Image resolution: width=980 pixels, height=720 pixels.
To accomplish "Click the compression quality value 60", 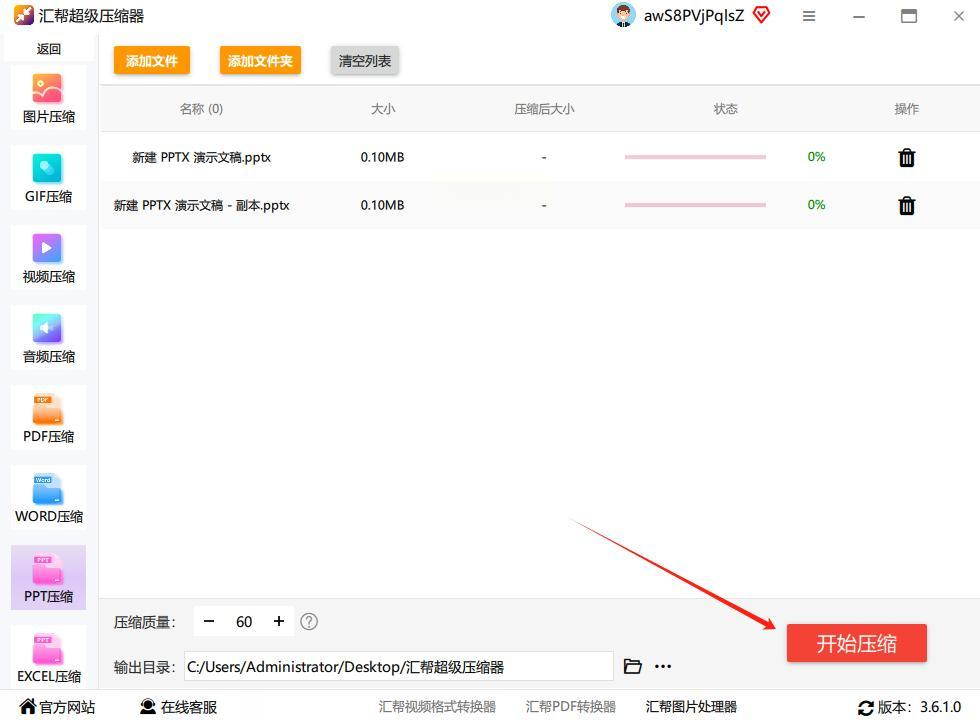I will click(x=244, y=621).
